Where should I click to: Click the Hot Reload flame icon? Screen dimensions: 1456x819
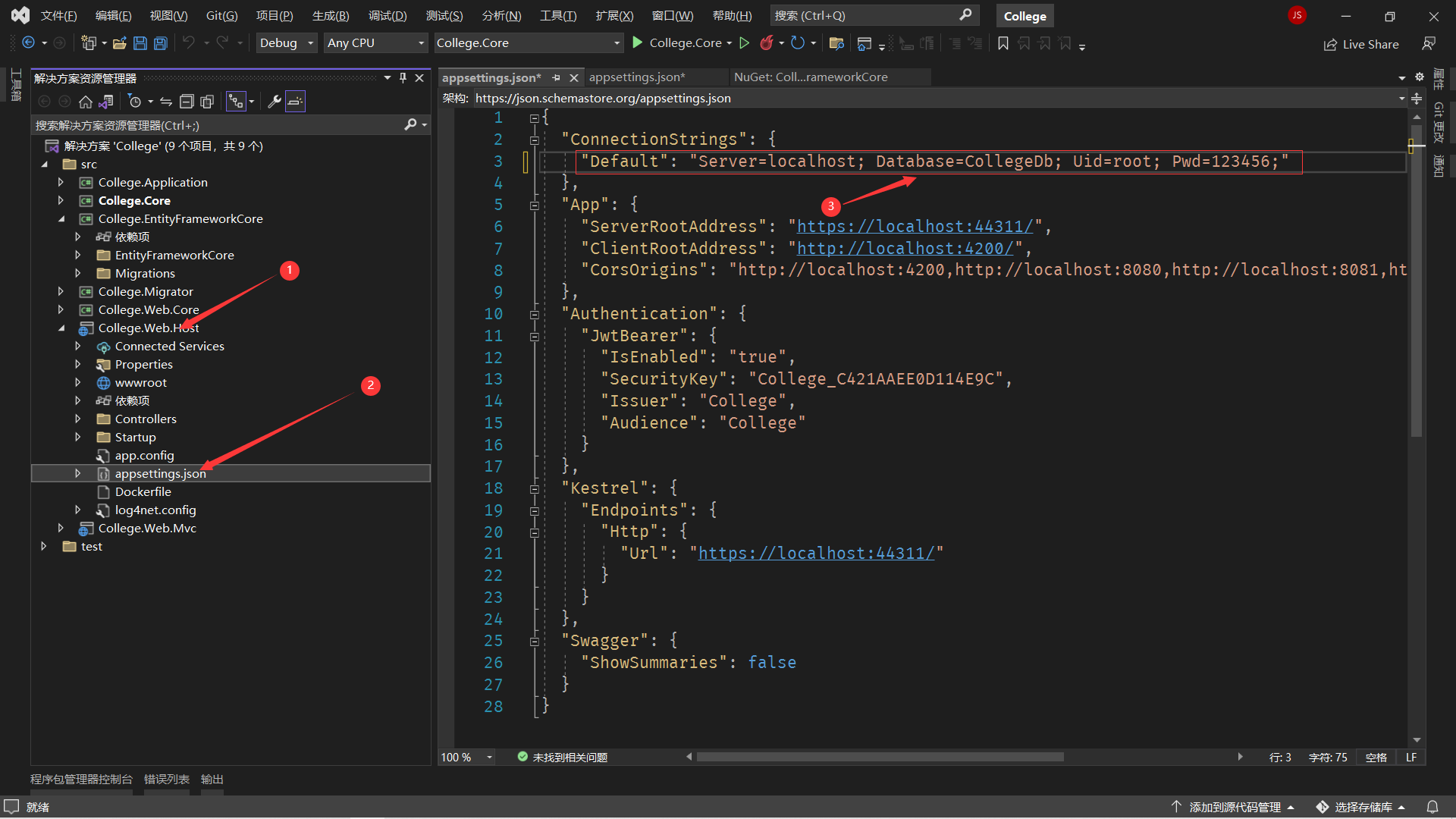tap(767, 43)
